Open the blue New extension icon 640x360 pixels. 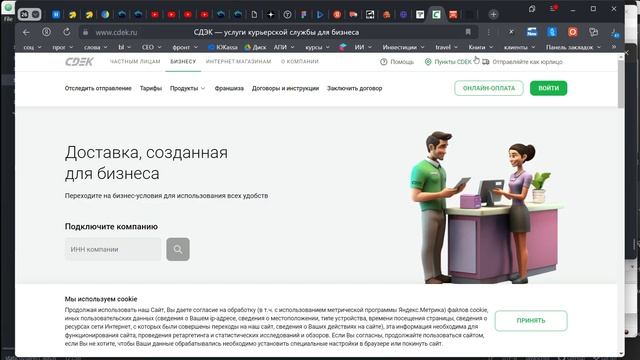(x=532, y=32)
